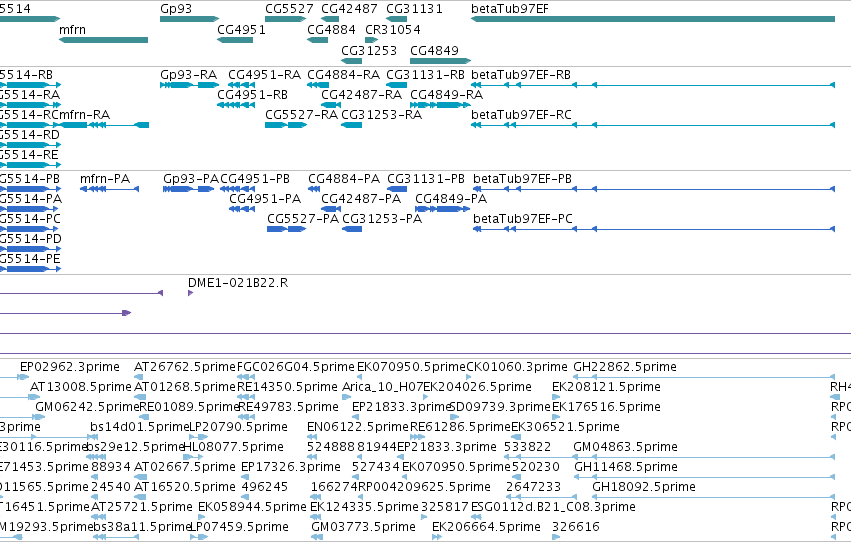Click the EK058944.5prime EST label

coord(252,507)
